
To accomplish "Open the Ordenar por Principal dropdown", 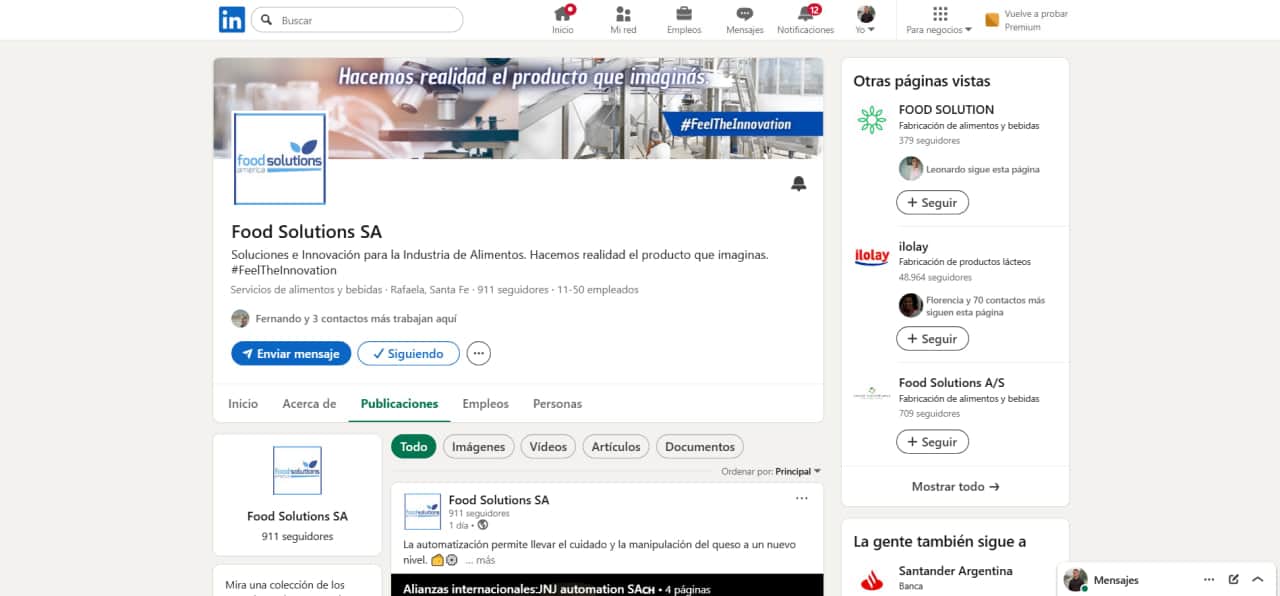I will [x=797, y=471].
